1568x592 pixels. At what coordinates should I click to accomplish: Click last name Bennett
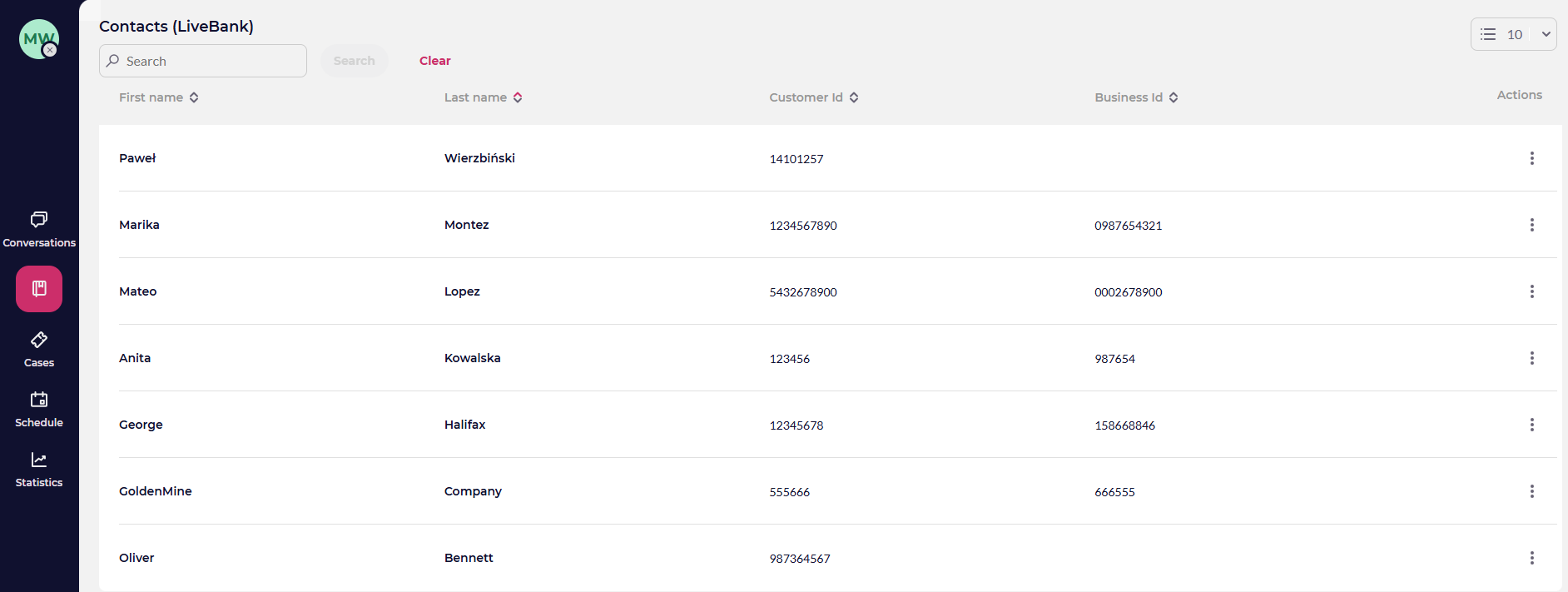[469, 558]
